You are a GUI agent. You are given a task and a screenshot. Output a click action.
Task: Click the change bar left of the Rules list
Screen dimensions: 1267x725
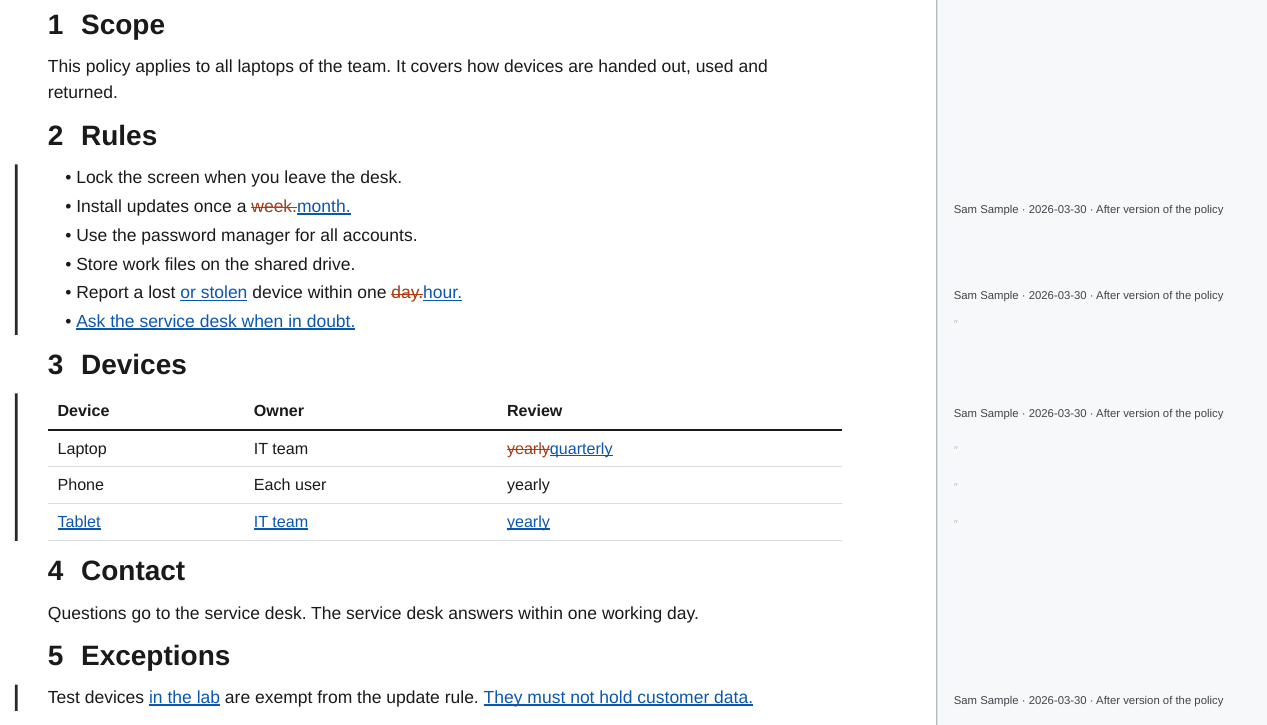coord(16,249)
